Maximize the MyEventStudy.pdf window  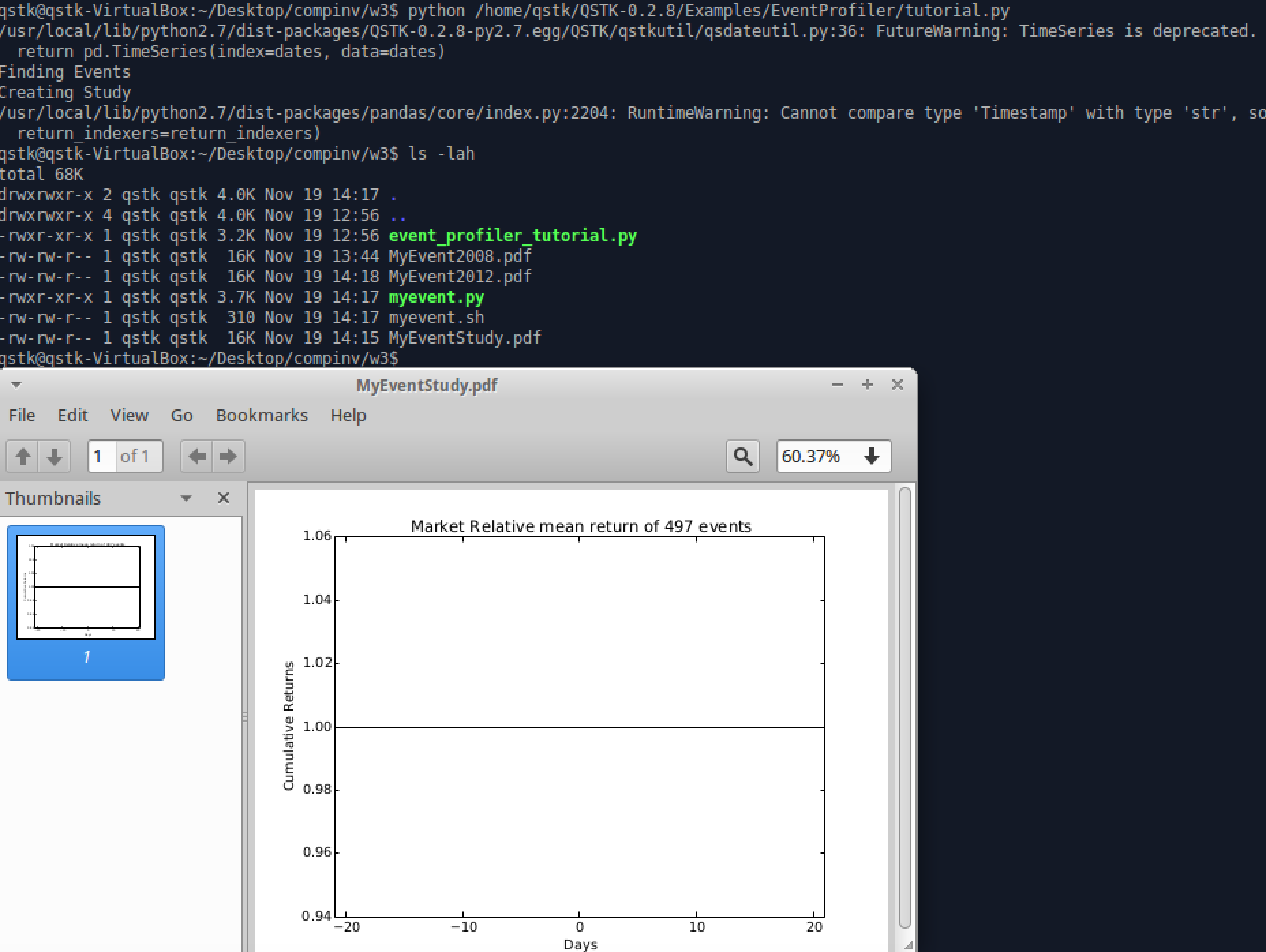(868, 385)
